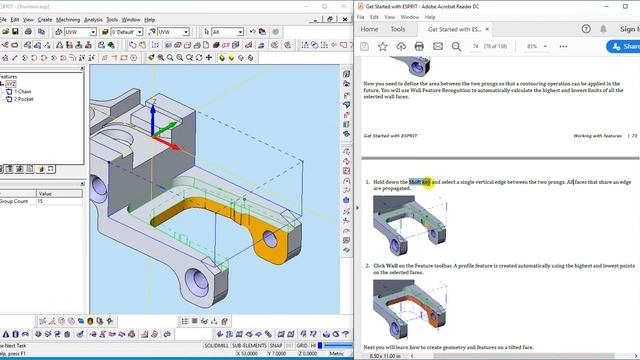Open file icon in ESPRIT toolbar
The image size is (640, 360).
[x=5, y=32]
